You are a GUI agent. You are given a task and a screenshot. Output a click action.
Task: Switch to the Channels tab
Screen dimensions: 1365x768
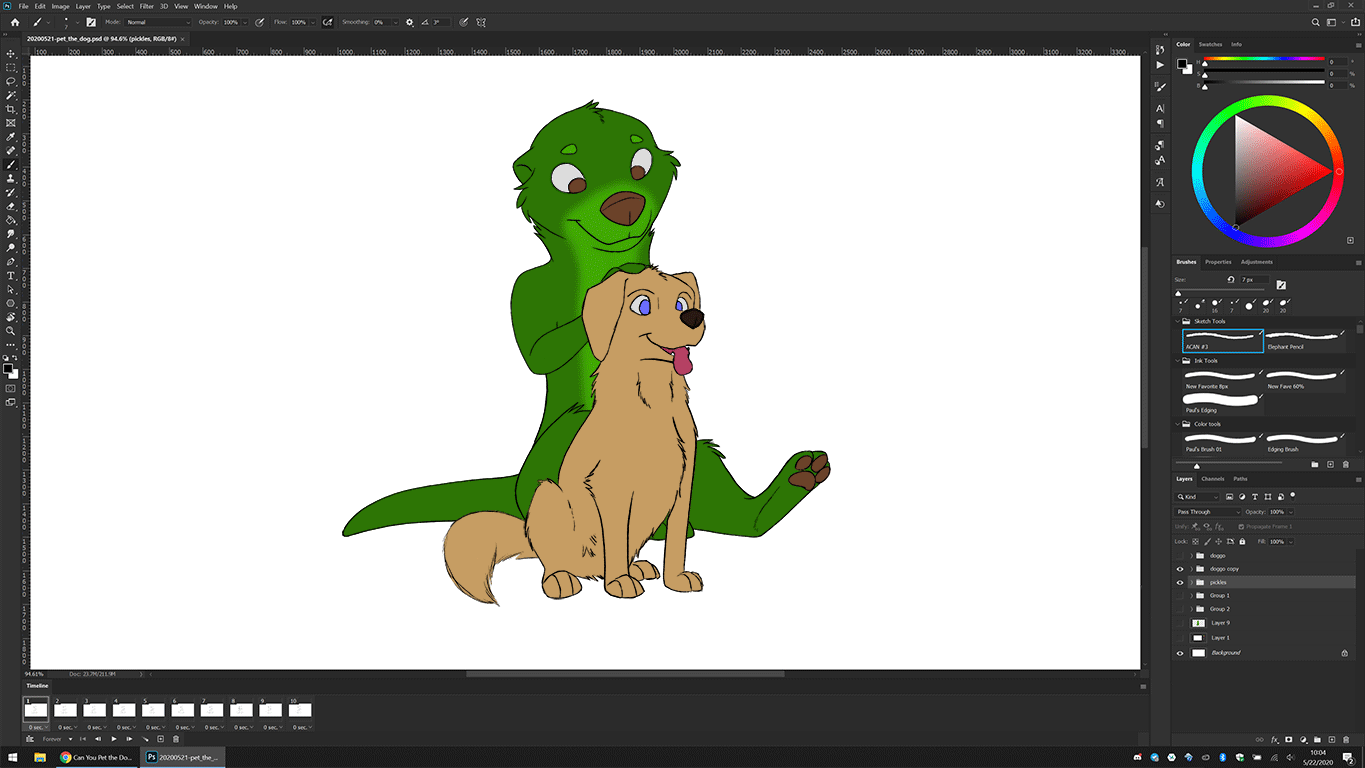coord(1212,479)
